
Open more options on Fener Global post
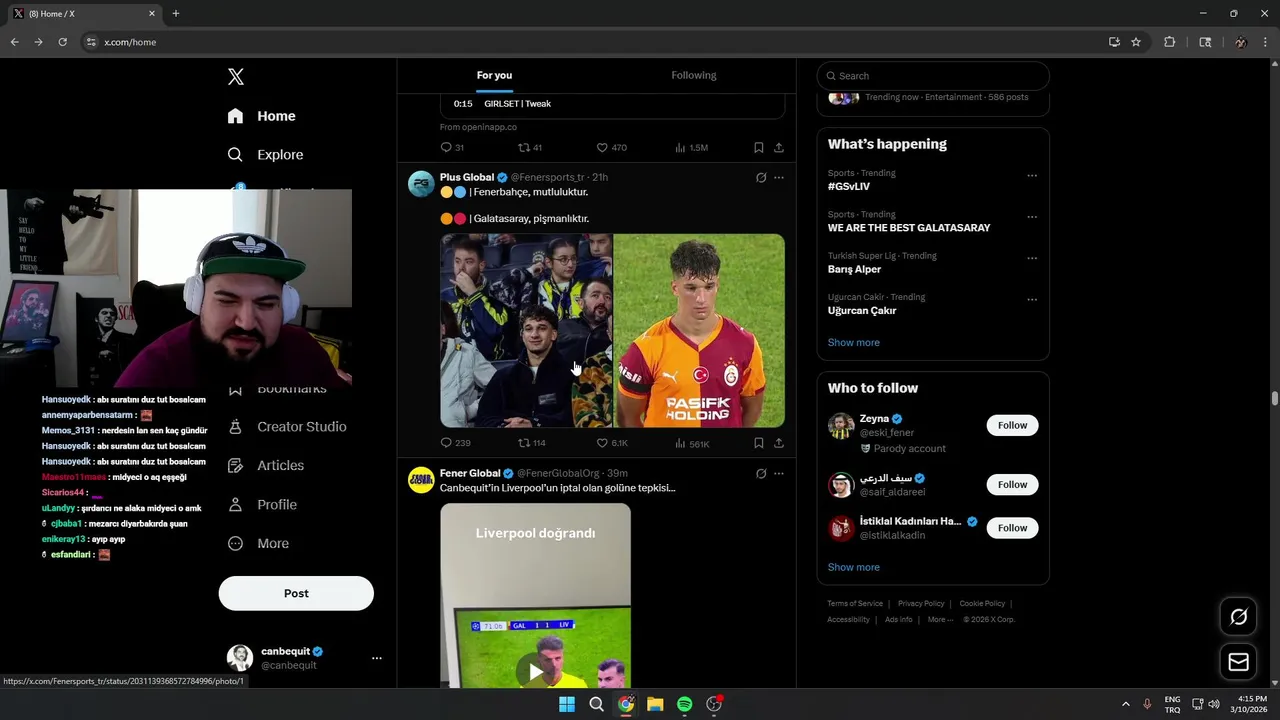click(779, 474)
